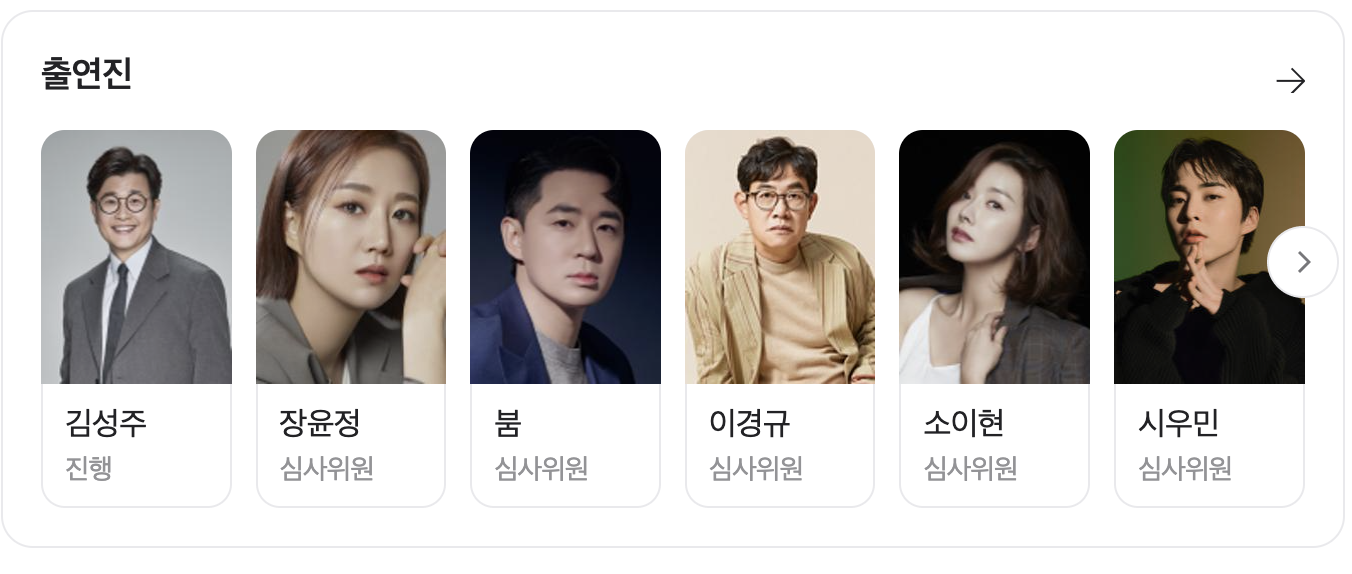Click the 진행 role label under 김성주
The image size is (1352, 574).
[x=88, y=468]
